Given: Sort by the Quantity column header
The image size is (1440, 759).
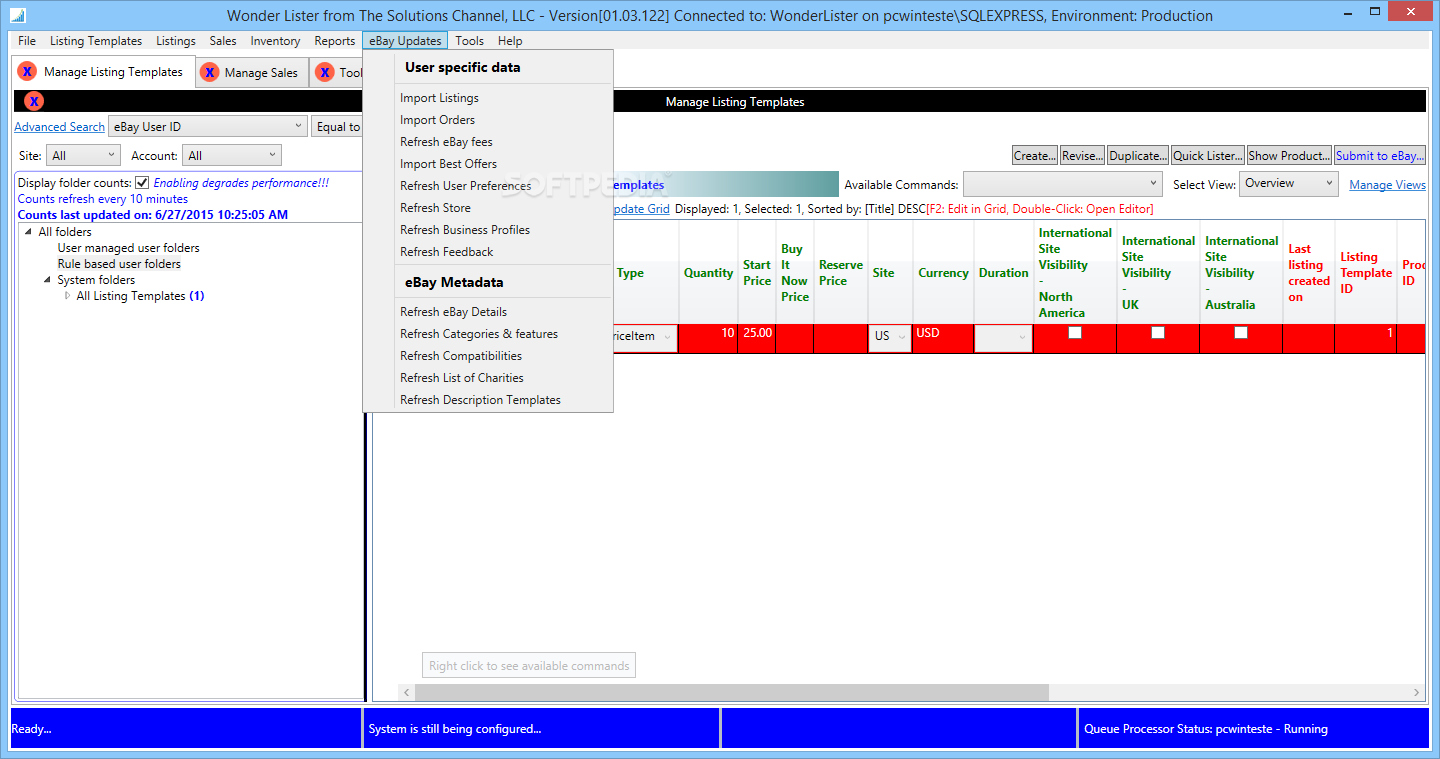Looking at the screenshot, I should click(708, 273).
